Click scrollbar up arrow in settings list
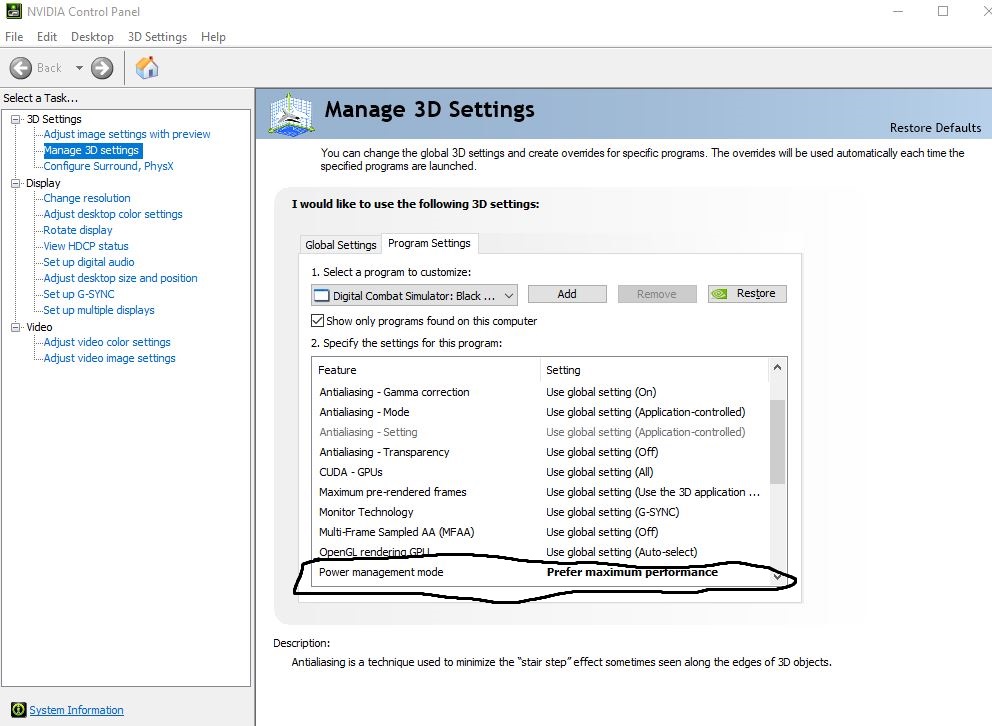Image resolution: width=992 pixels, height=726 pixels. tap(778, 367)
